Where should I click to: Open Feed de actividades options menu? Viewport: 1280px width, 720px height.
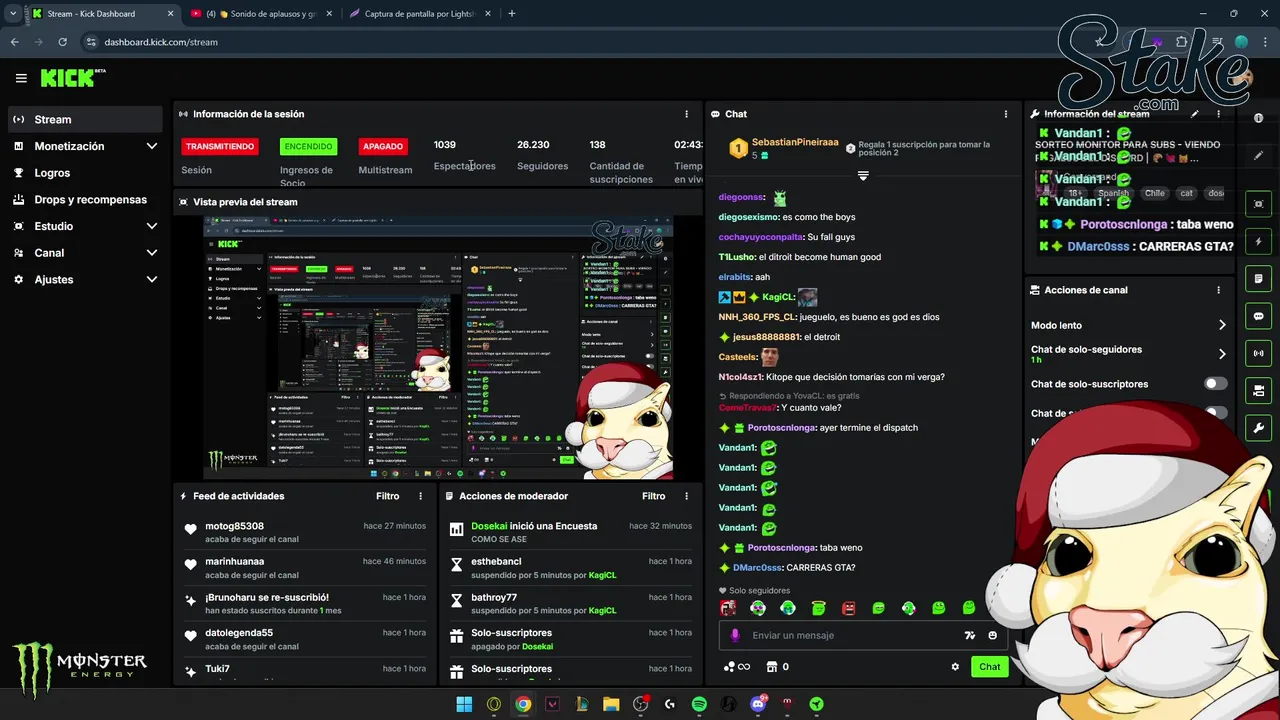(x=420, y=496)
